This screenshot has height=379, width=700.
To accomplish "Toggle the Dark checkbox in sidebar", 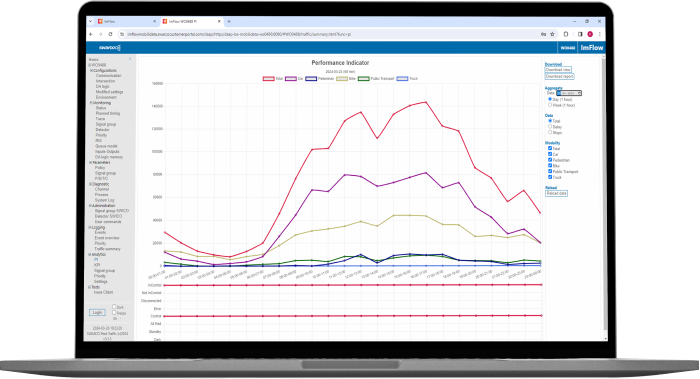I will (114, 307).
